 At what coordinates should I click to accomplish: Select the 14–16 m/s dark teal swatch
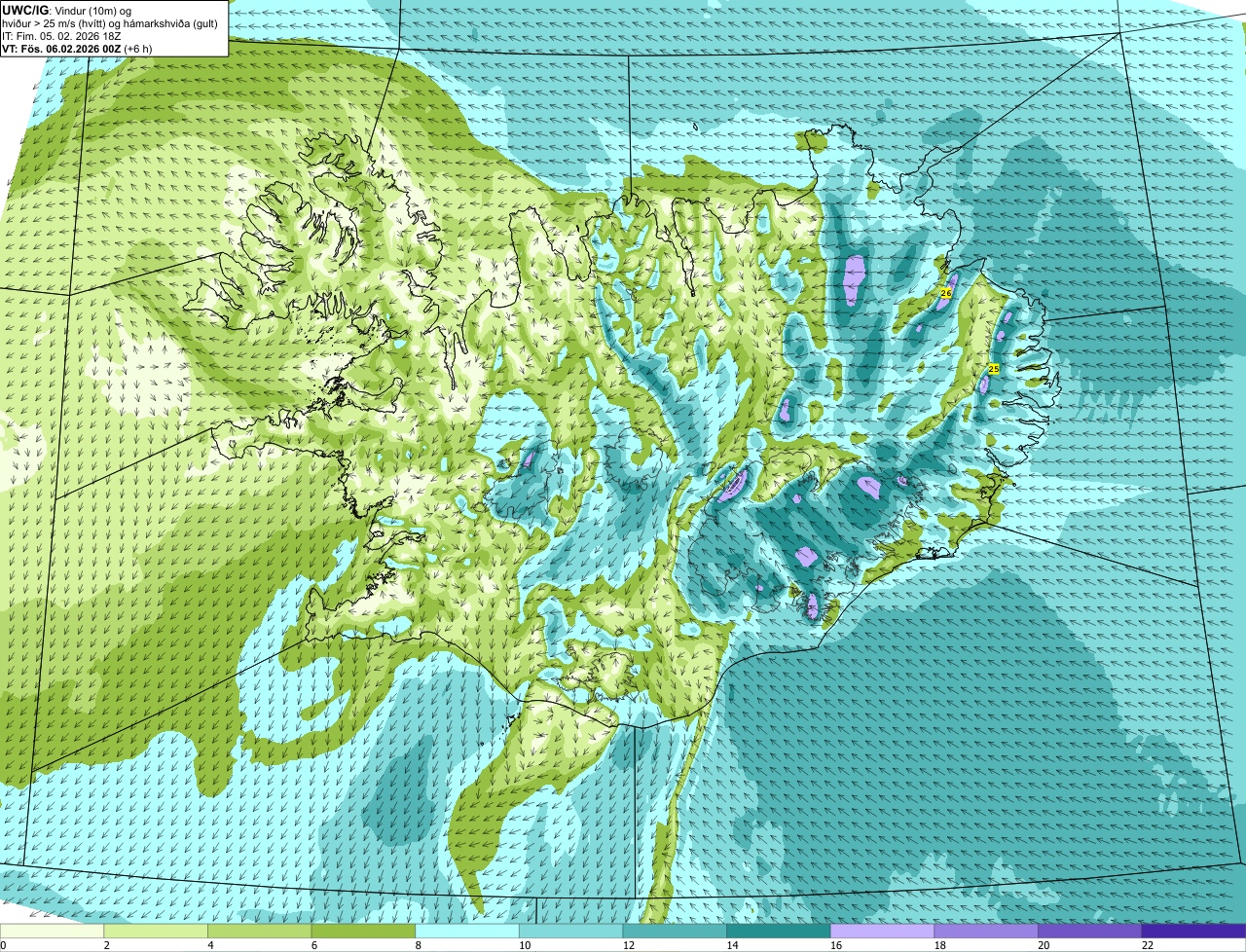click(778, 931)
